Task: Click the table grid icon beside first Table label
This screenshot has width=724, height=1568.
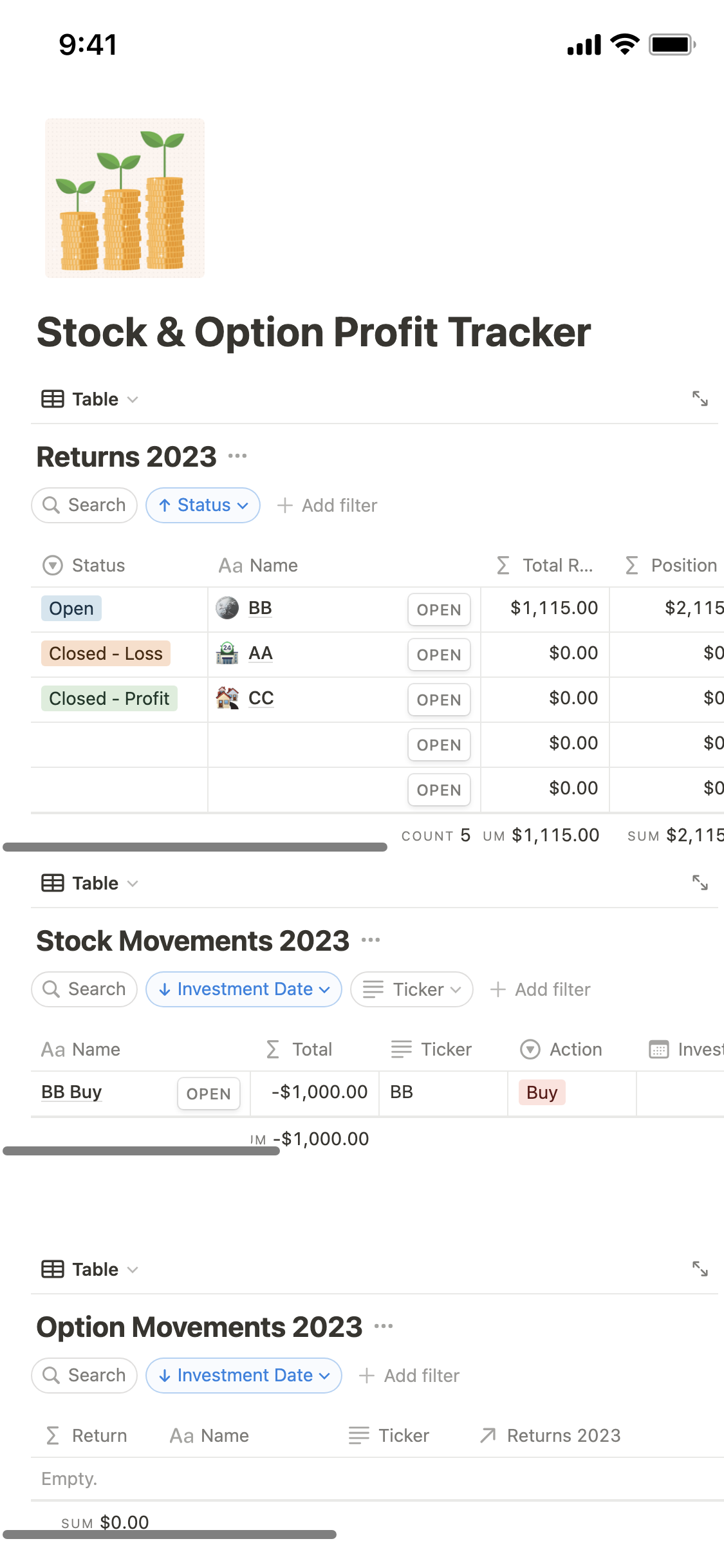Action: coord(51,399)
